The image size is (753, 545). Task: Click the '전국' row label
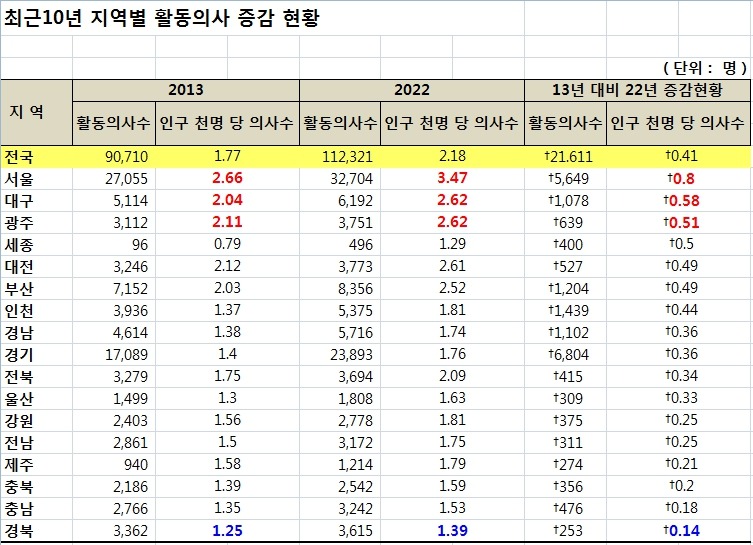(19, 157)
